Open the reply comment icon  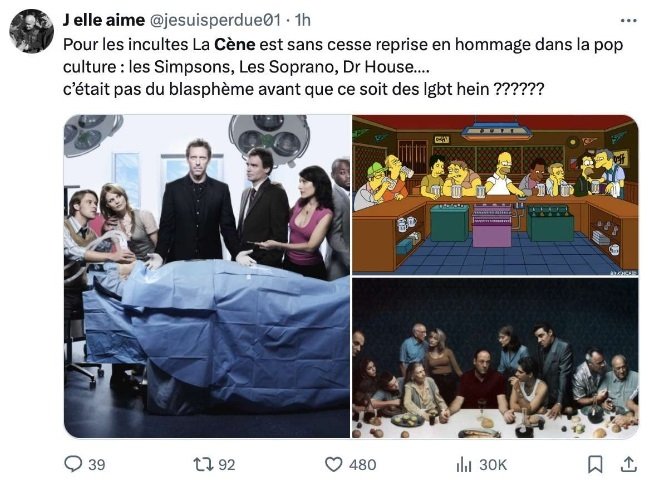click(x=73, y=464)
